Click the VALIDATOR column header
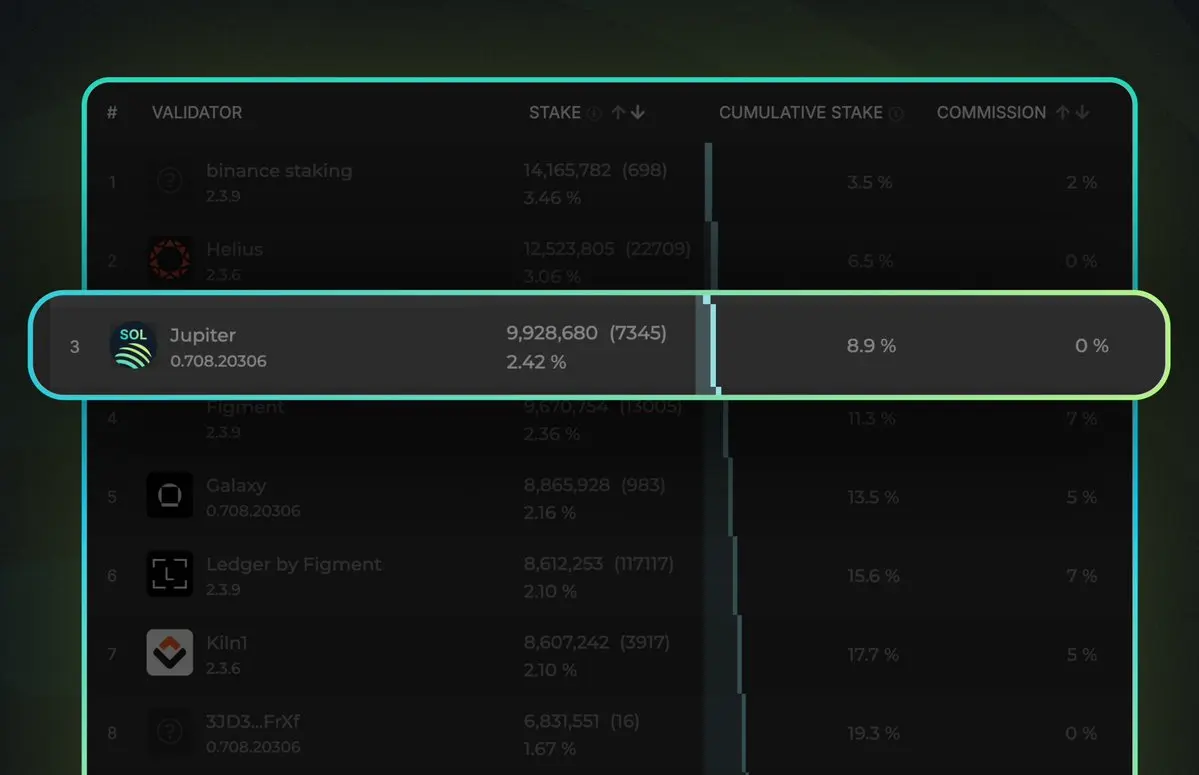1199x775 pixels. [197, 112]
